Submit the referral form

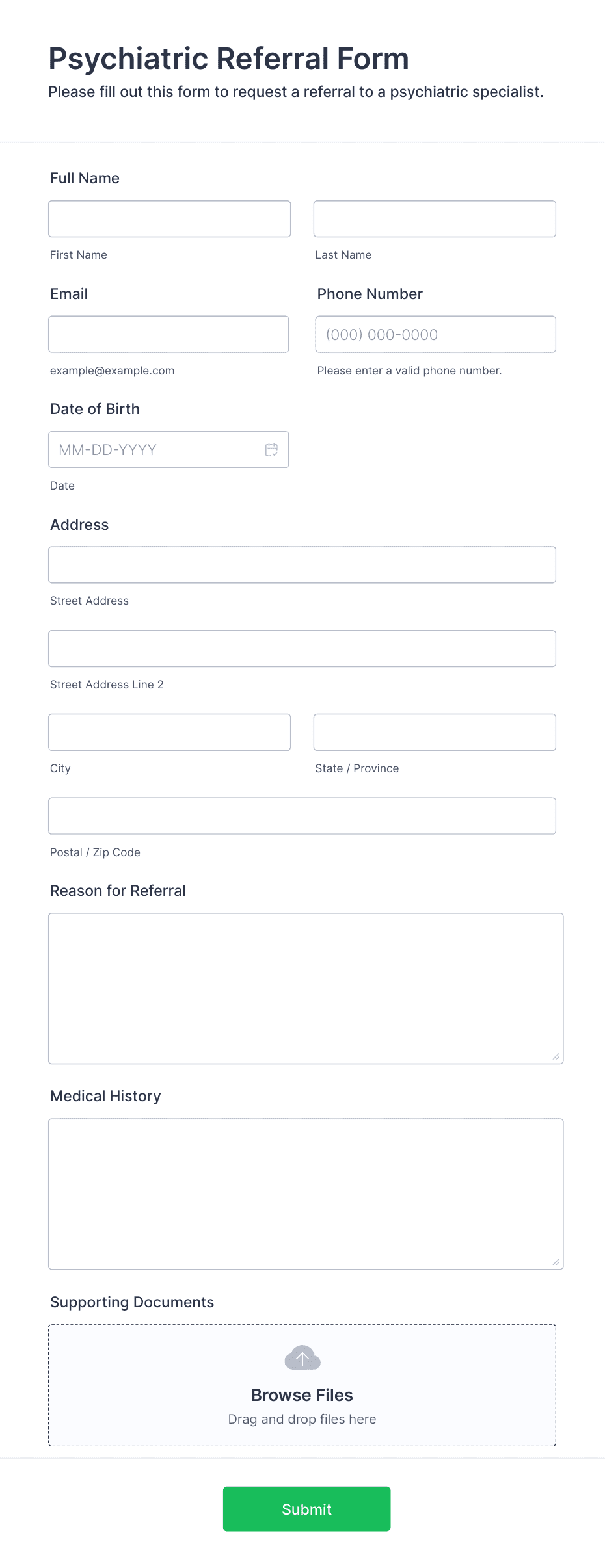[306, 1509]
